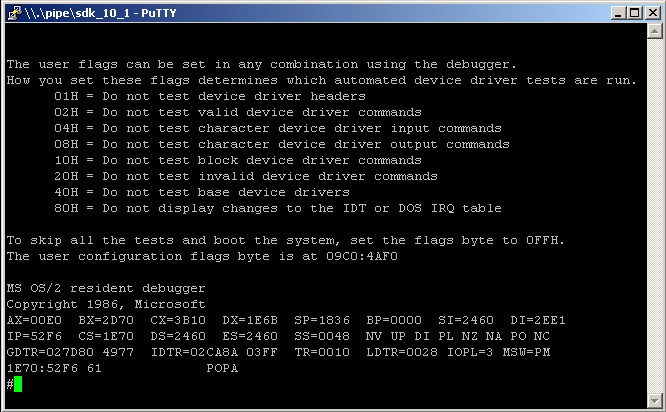The image size is (666, 412).
Task: Click the POPA instruction text
Action: point(222,368)
